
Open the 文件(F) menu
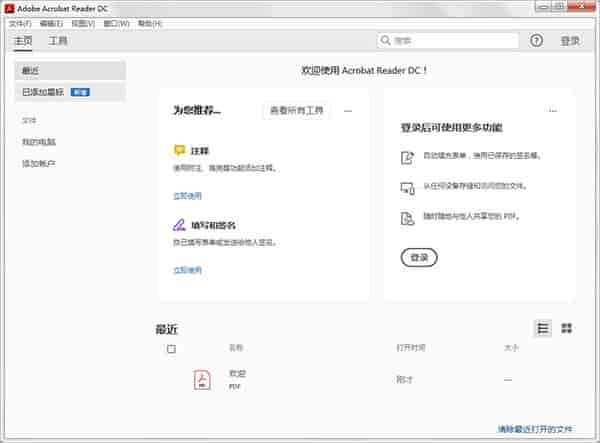tap(20, 23)
